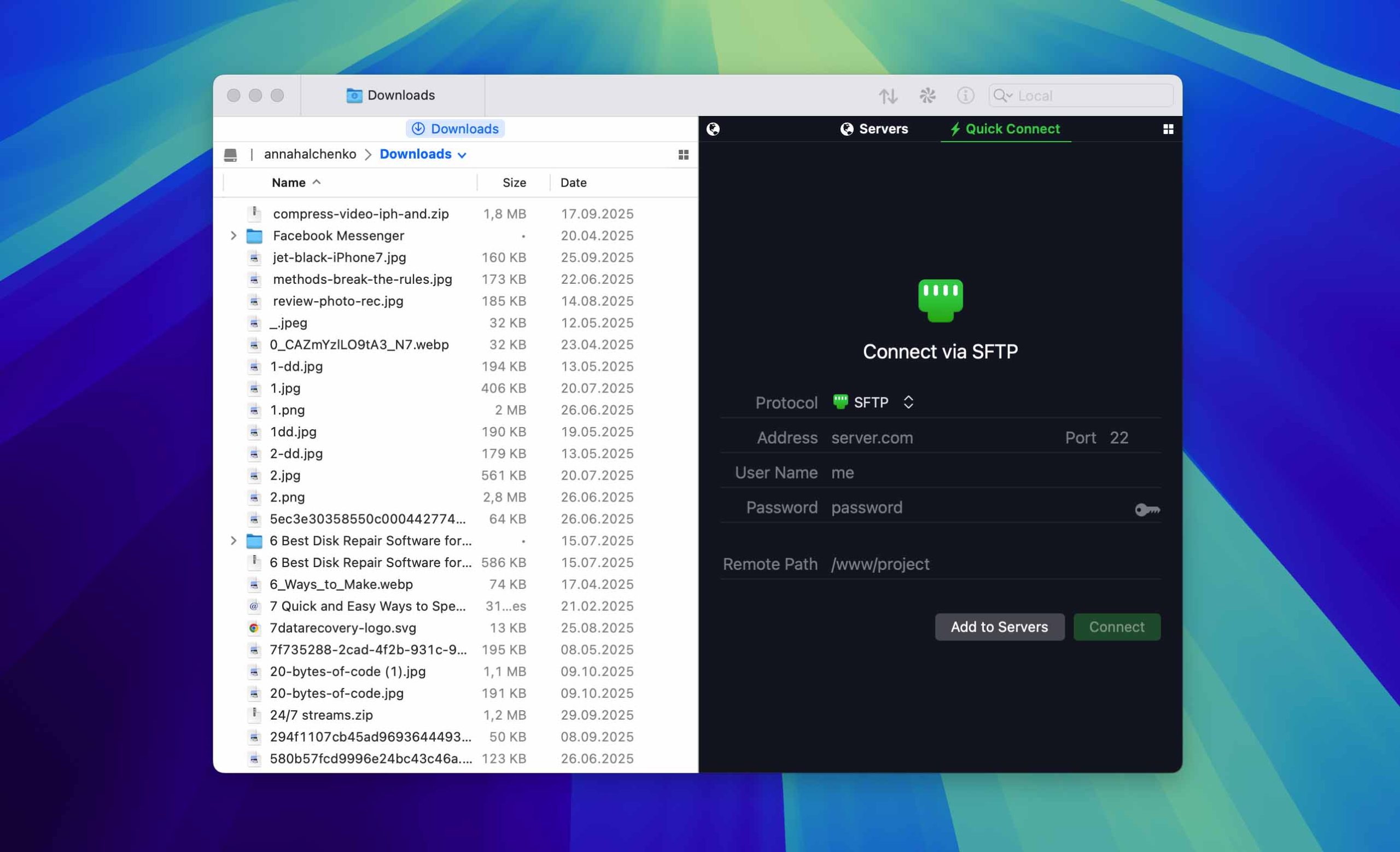The width and height of the screenshot is (1400, 852).
Task: Click the green SFTP ethernet plug icon
Action: click(940, 300)
